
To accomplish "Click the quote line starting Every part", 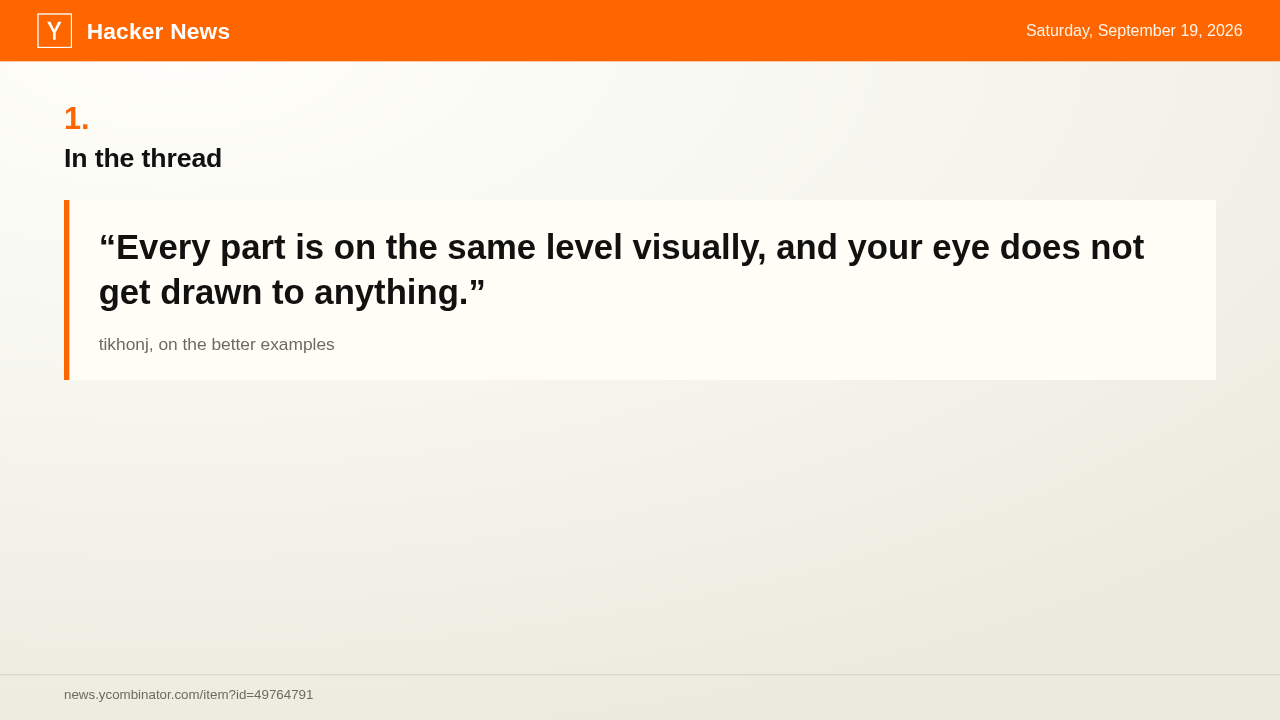I will 621,247.
